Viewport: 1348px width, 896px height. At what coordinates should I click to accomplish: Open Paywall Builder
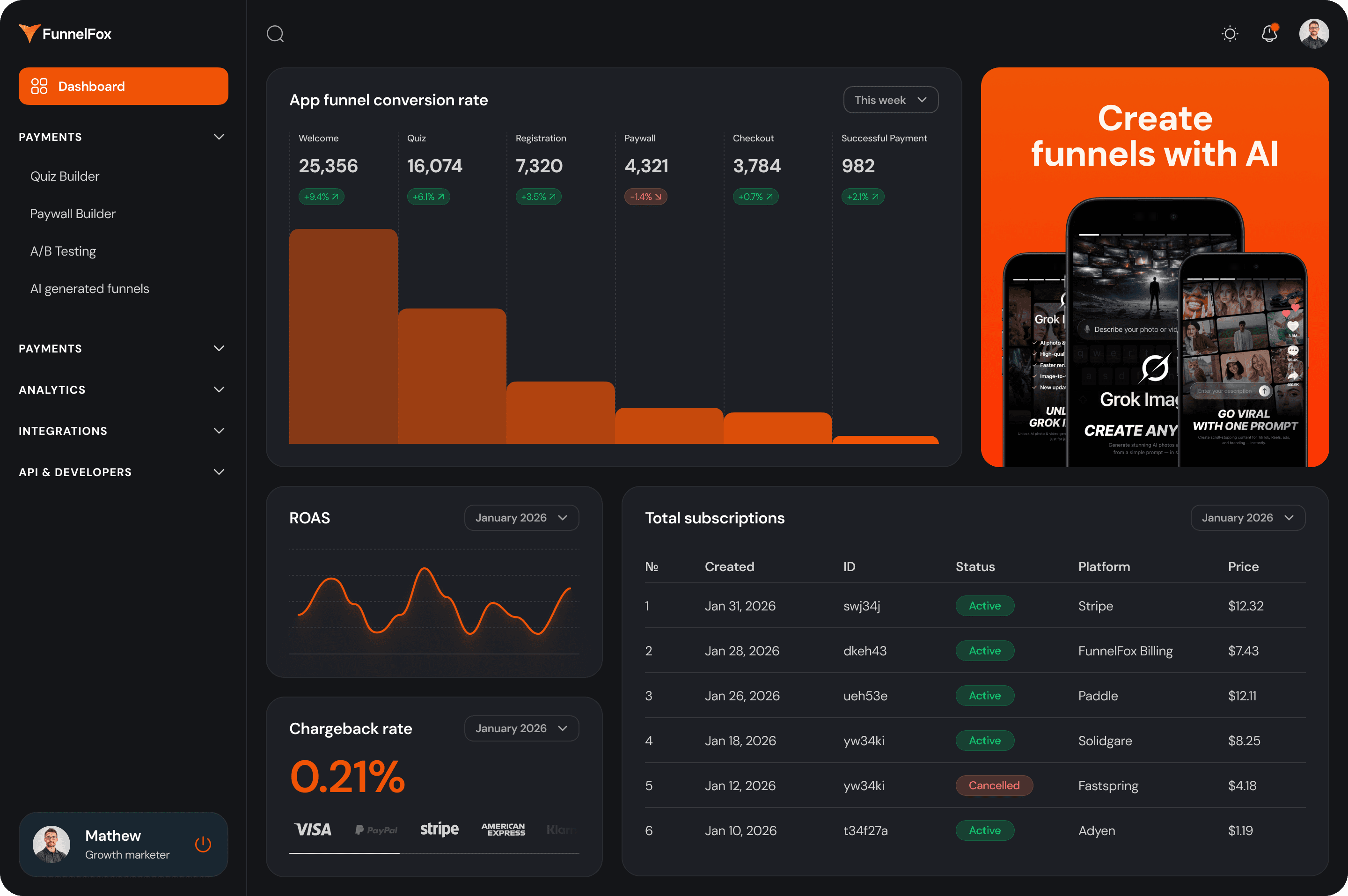coord(73,214)
